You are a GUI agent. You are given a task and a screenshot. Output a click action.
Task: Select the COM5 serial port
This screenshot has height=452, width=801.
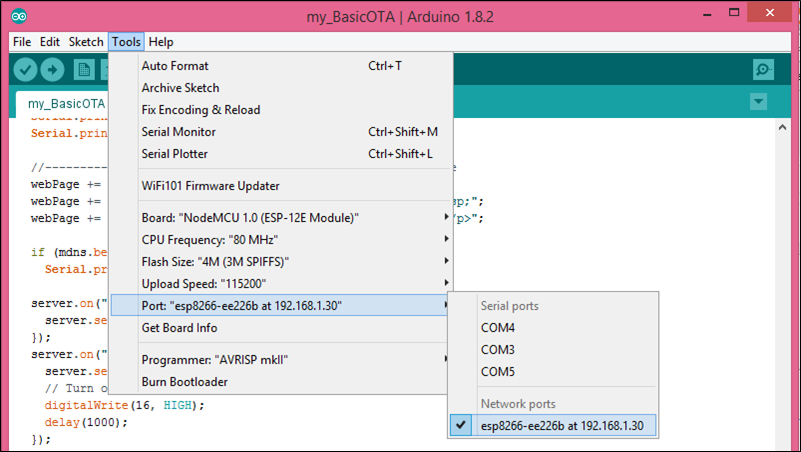click(x=553, y=372)
